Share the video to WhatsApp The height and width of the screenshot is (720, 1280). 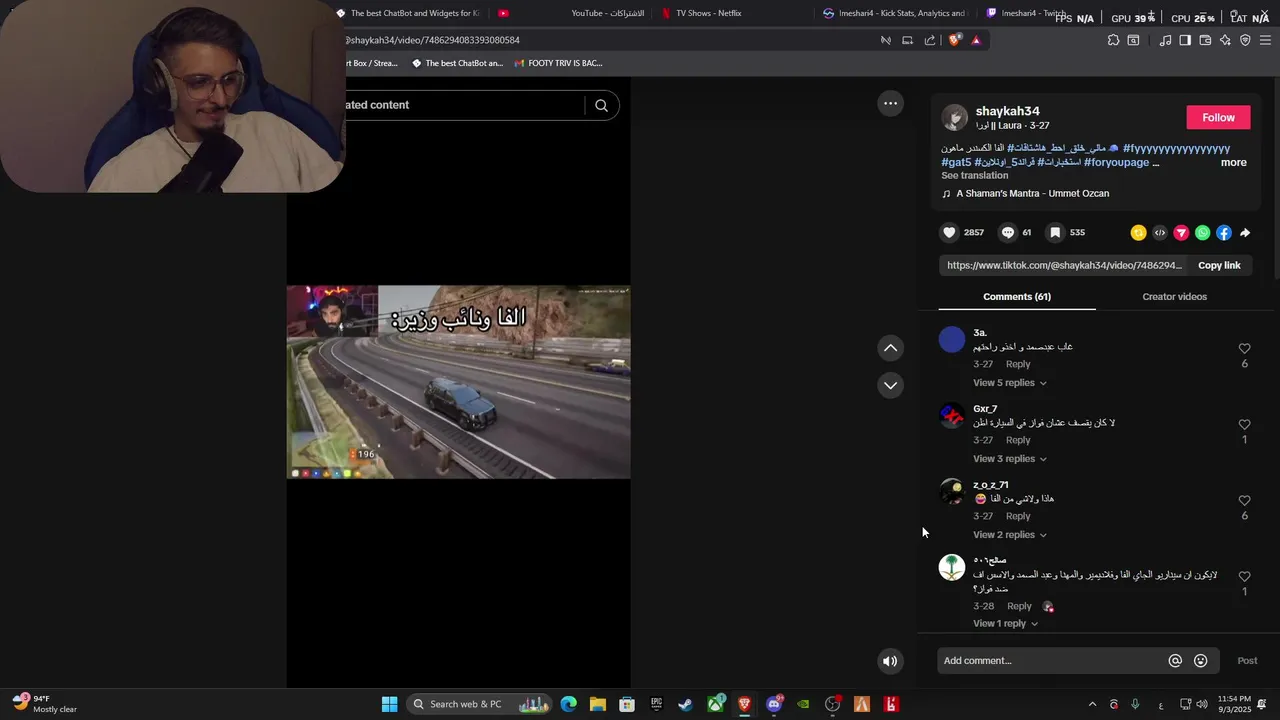point(1202,233)
